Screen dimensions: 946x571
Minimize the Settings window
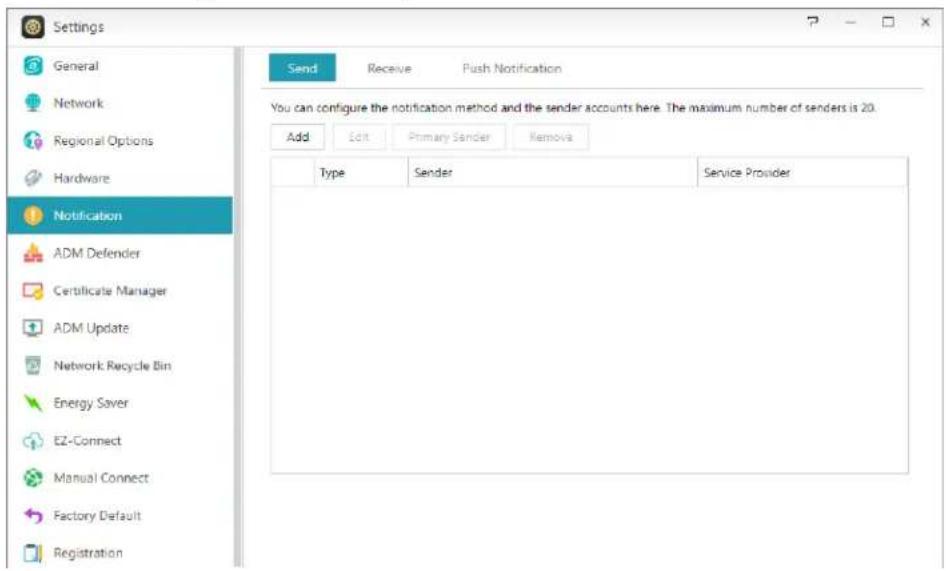pyautogui.click(x=851, y=22)
